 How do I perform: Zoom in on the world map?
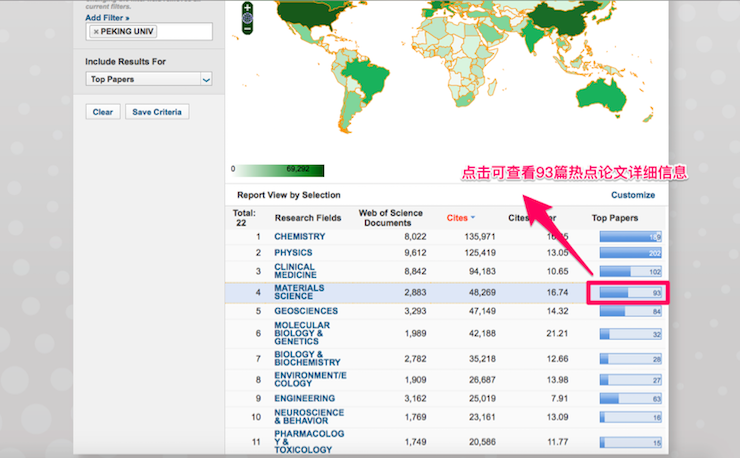(x=247, y=7)
